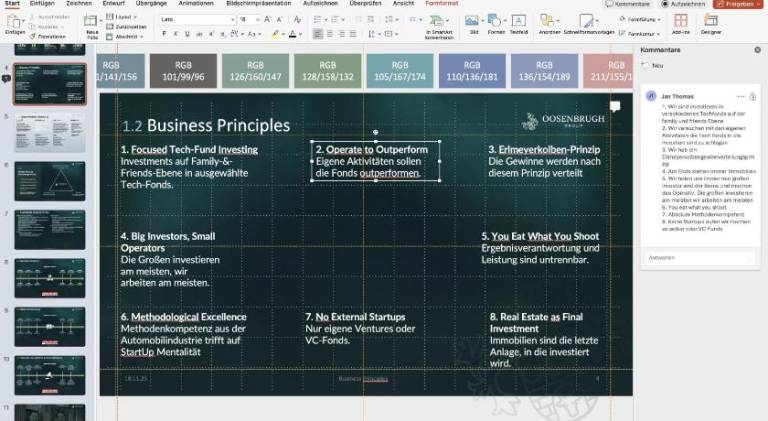The width and height of the screenshot is (768, 421).
Task: Center the text horizontally
Action: (x=330, y=34)
